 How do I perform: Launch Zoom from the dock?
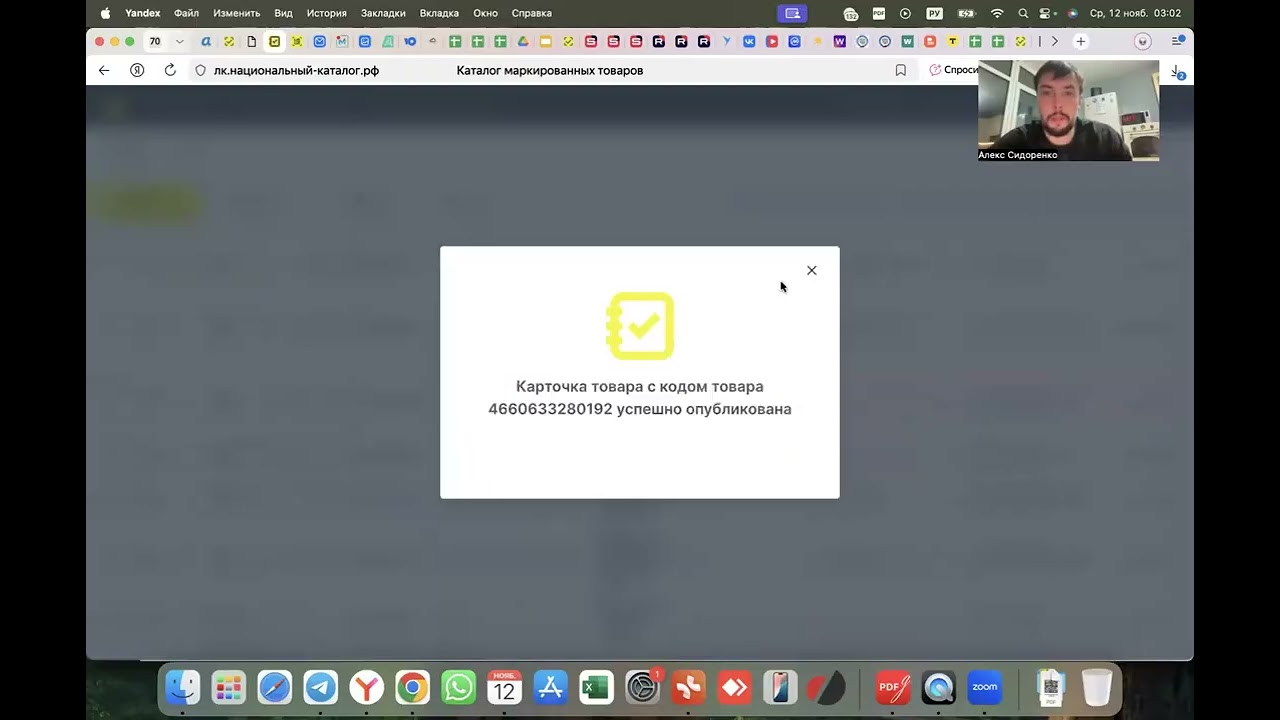(984, 687)
